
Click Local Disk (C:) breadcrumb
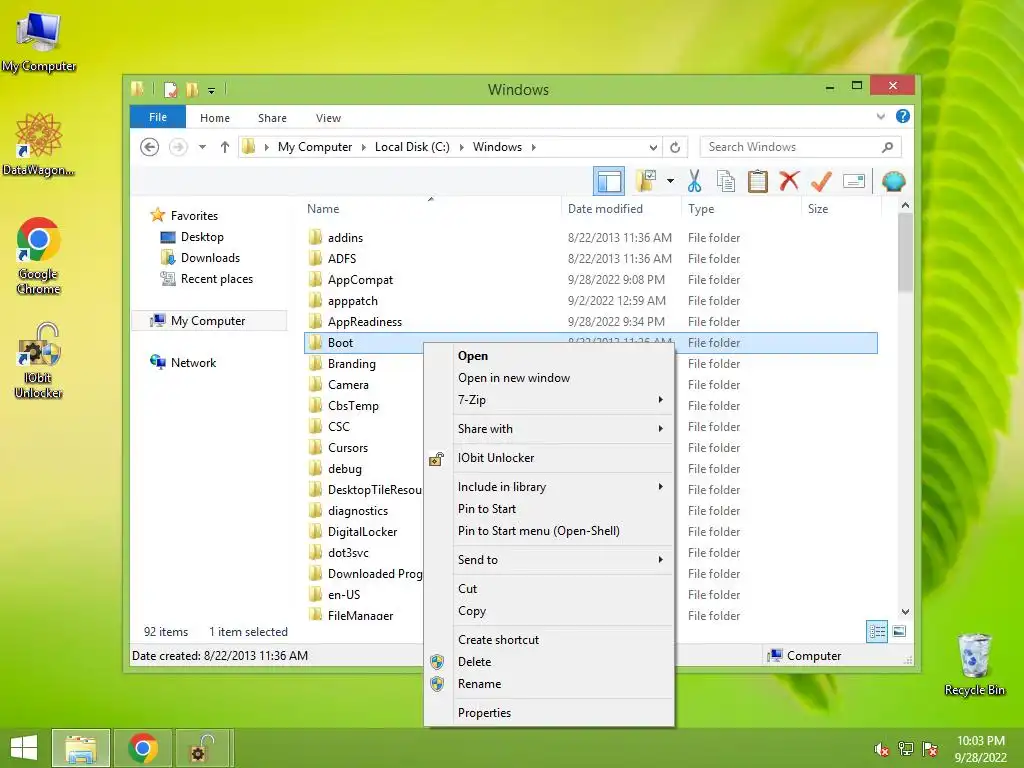pyautogui.click(x=412, y=147)
